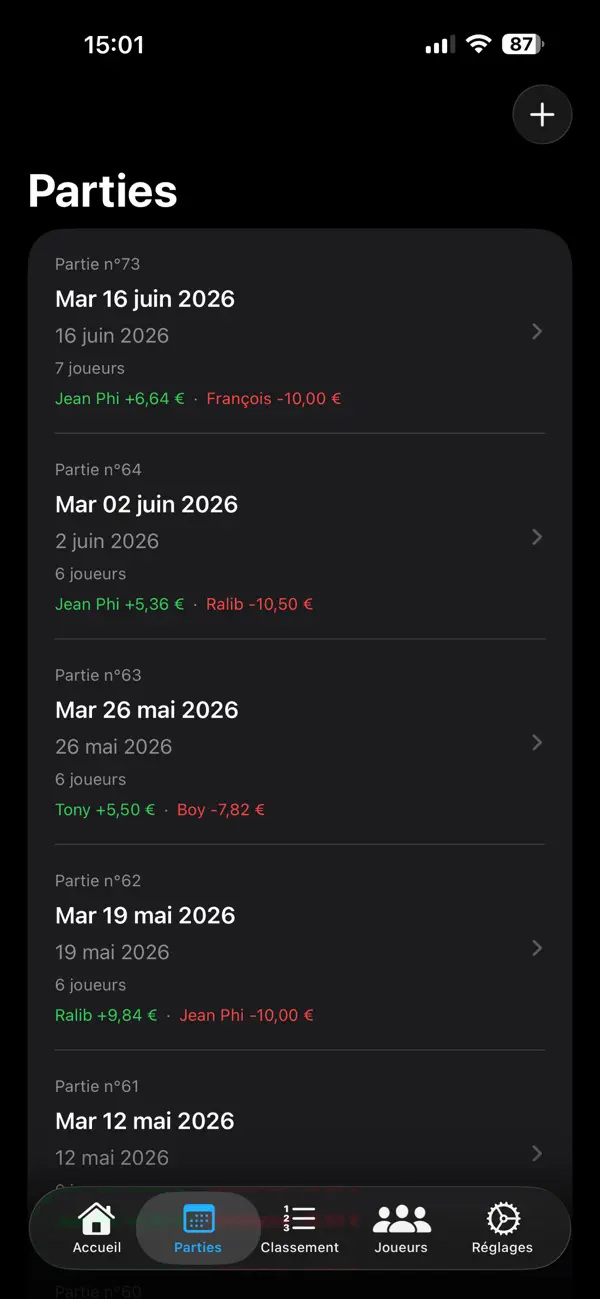Image resolution: width=600 pixels, height=1299 pixels.
Task: Tap the battery indicator showing 87
Action: click(523, 44)
